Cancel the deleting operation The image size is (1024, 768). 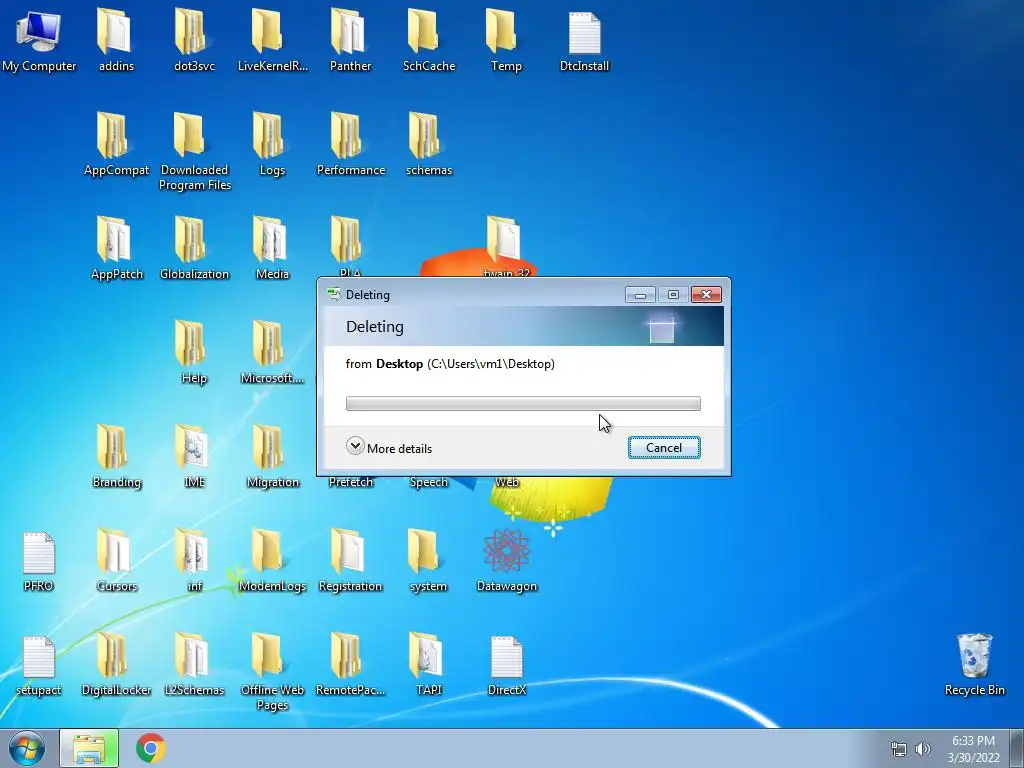pyautogui.click(x=664, y=448)
